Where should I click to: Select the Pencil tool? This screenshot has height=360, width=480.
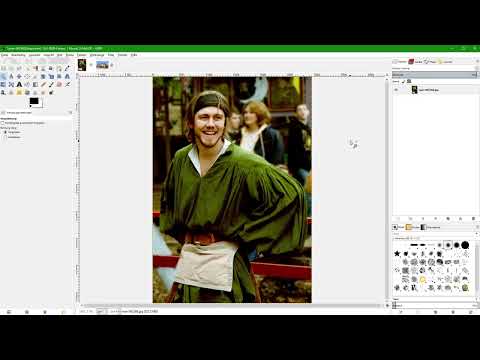click(43, 84)
